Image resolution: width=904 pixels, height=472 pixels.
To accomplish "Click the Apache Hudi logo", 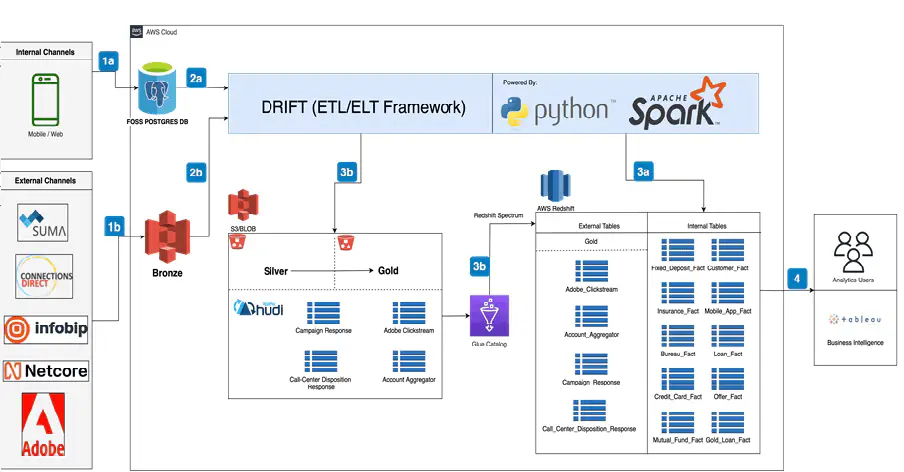I will click(259, 308).
